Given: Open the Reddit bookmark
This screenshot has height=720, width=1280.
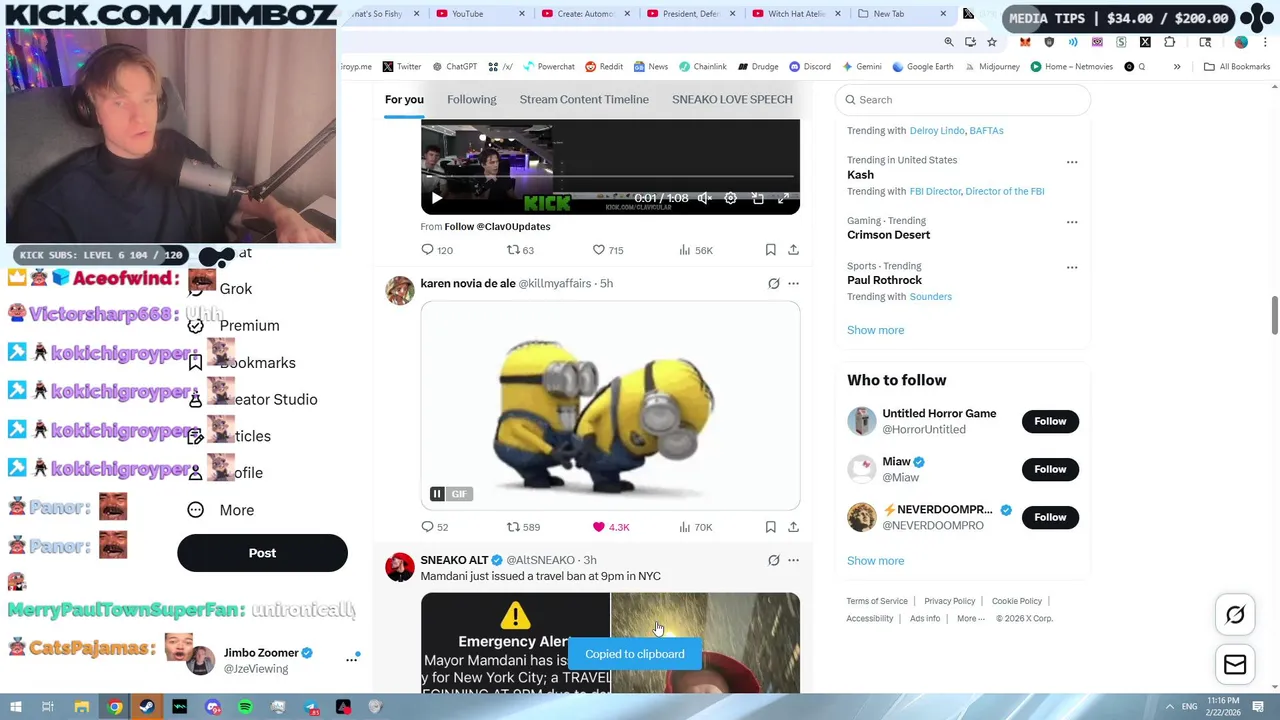Looking at the screenshot, I should [x=604, y=67].
